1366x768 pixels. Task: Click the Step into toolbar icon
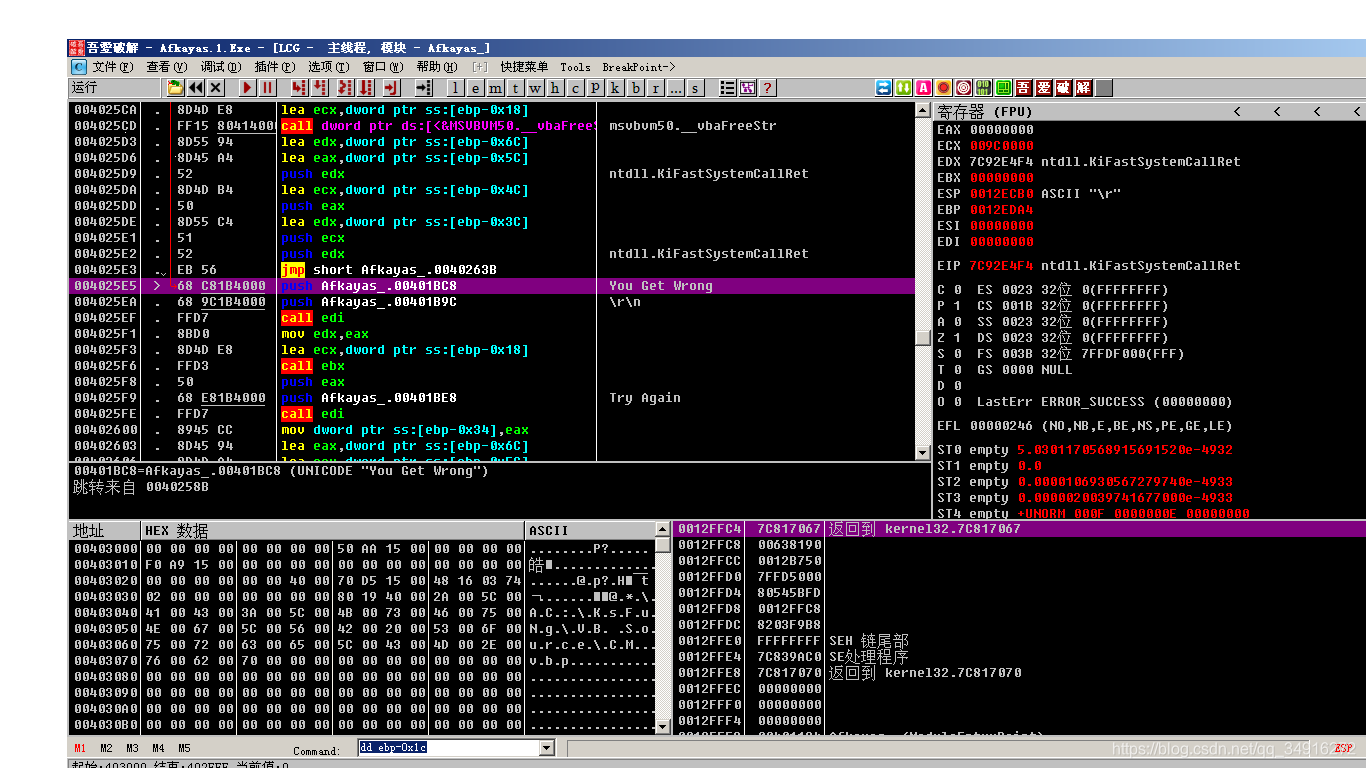click(298, 88)
